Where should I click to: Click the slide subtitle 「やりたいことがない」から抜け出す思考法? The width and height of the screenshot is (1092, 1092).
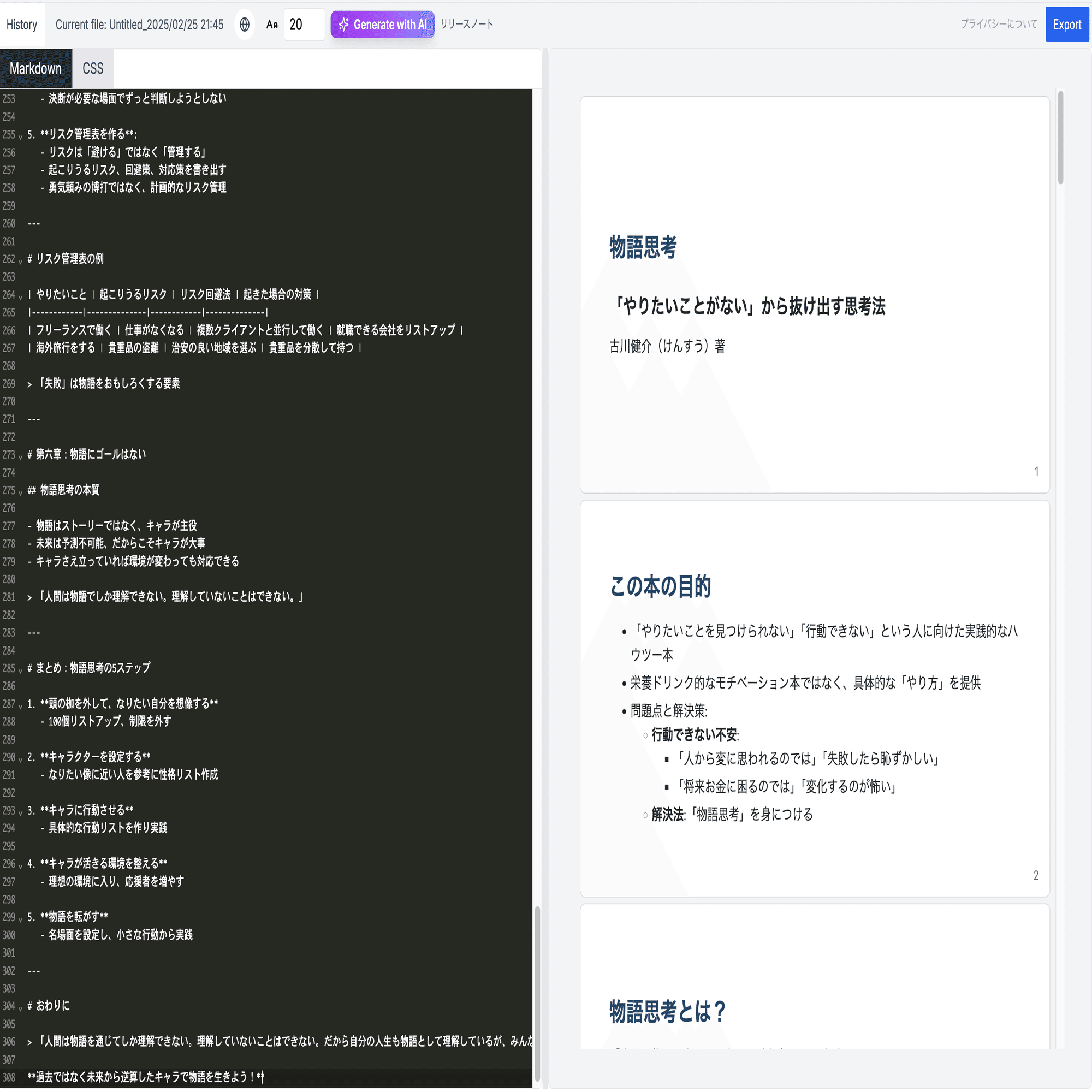click(748, 306)
